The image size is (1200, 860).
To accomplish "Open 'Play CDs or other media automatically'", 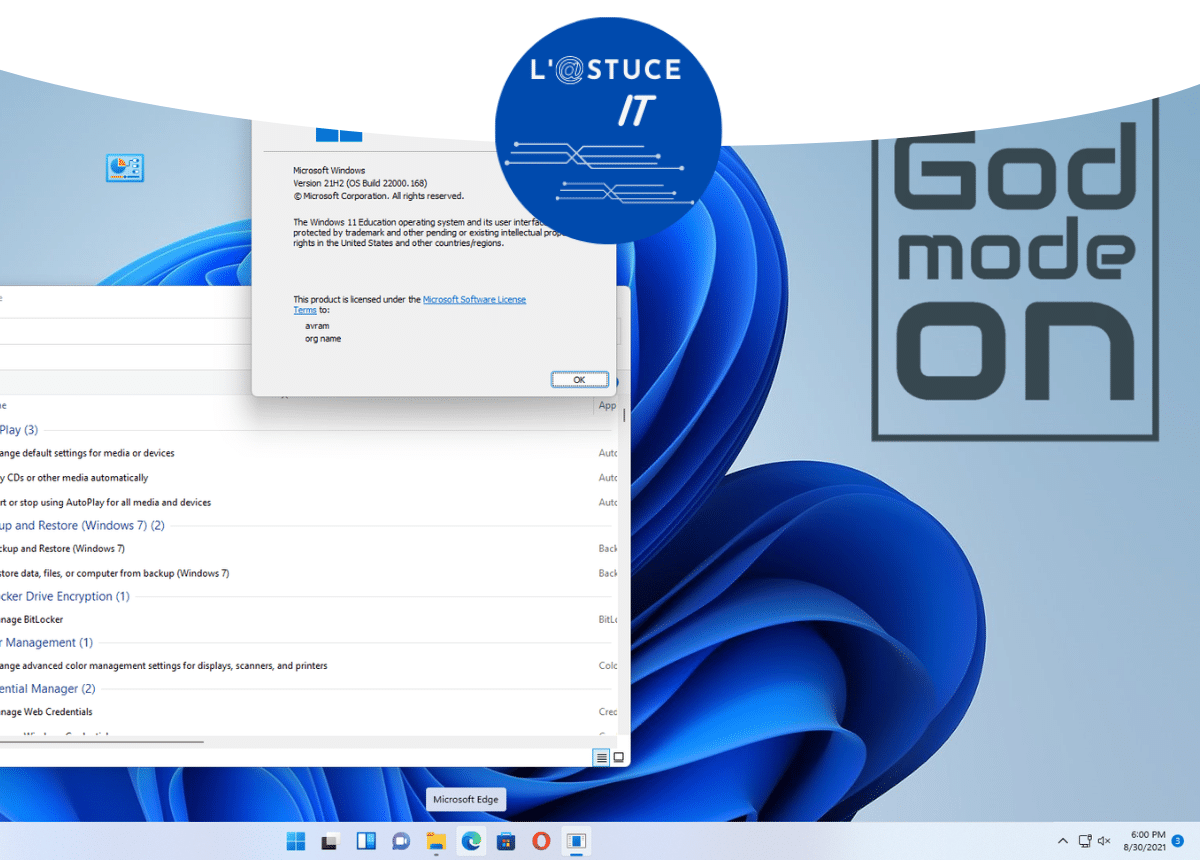I will (x=74, y=478).
